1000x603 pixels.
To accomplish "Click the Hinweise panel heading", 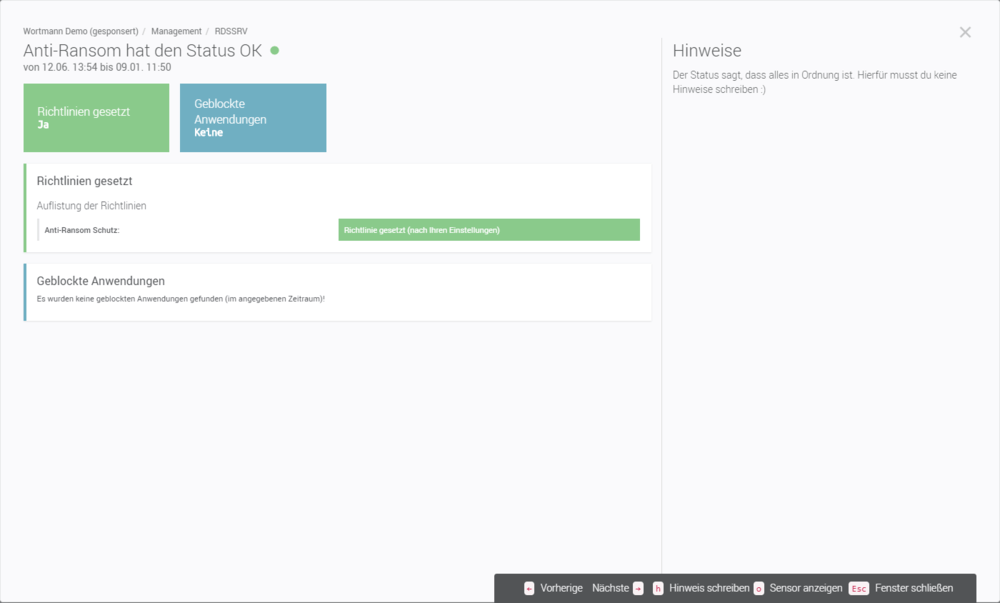I will point(707,50).
